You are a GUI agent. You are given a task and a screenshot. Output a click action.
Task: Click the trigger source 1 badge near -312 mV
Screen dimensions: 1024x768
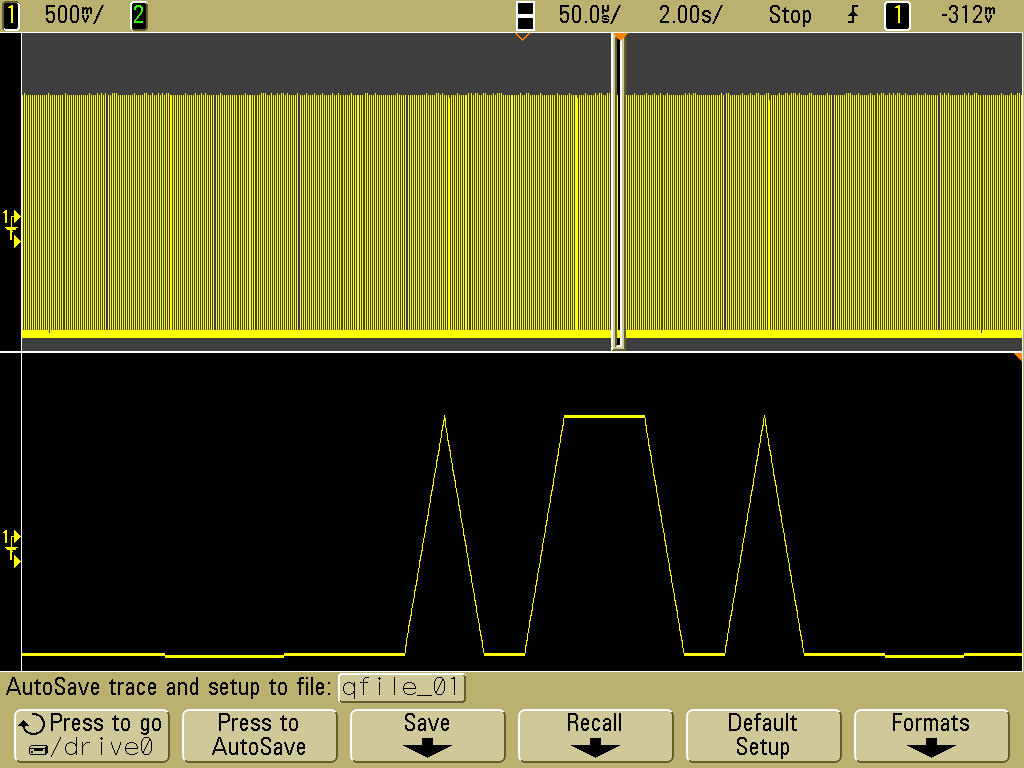point(897,15)
